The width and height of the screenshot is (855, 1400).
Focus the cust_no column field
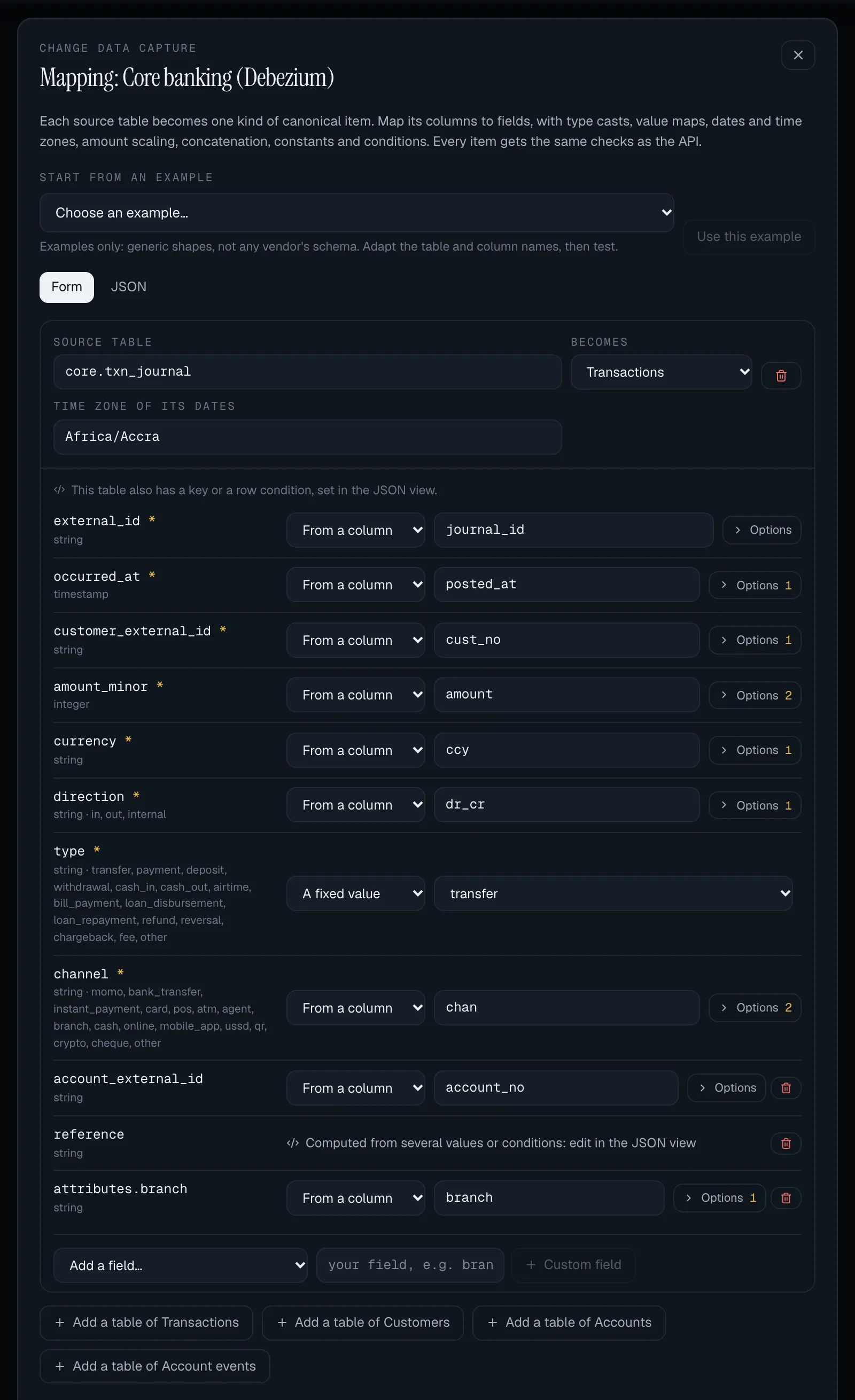[x=566, y=640]
